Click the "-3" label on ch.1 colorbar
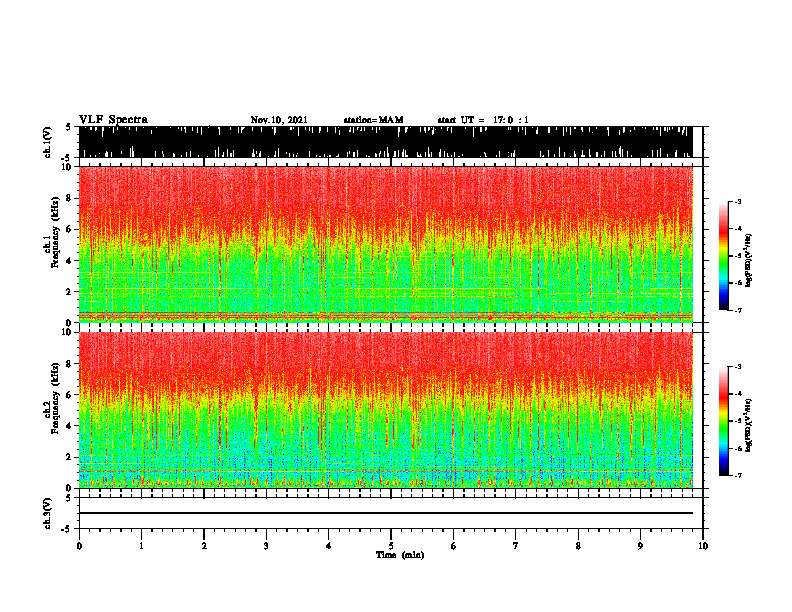Screen dimensions: 792x612 click(738, 202)
